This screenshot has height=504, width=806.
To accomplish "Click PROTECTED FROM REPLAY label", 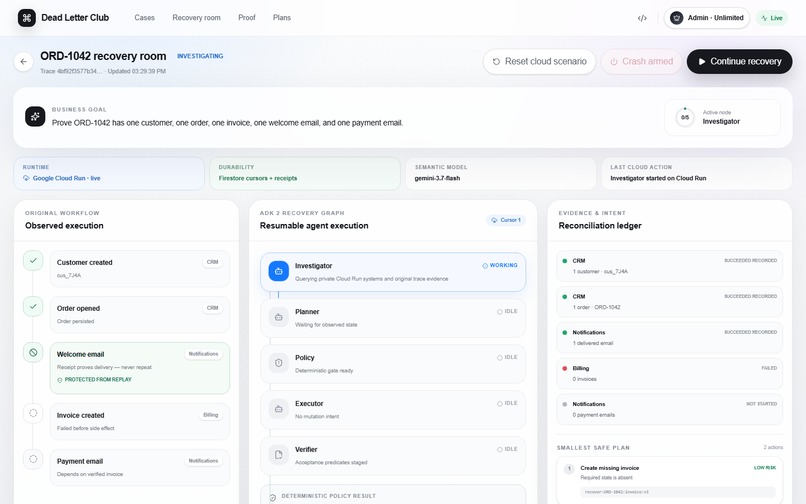I will (98, 380).
